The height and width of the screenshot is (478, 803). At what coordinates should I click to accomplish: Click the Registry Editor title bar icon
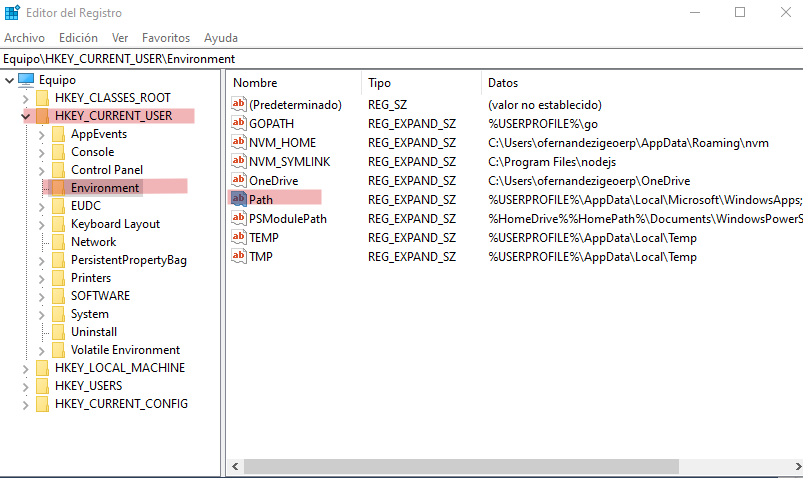click(12, 12)
